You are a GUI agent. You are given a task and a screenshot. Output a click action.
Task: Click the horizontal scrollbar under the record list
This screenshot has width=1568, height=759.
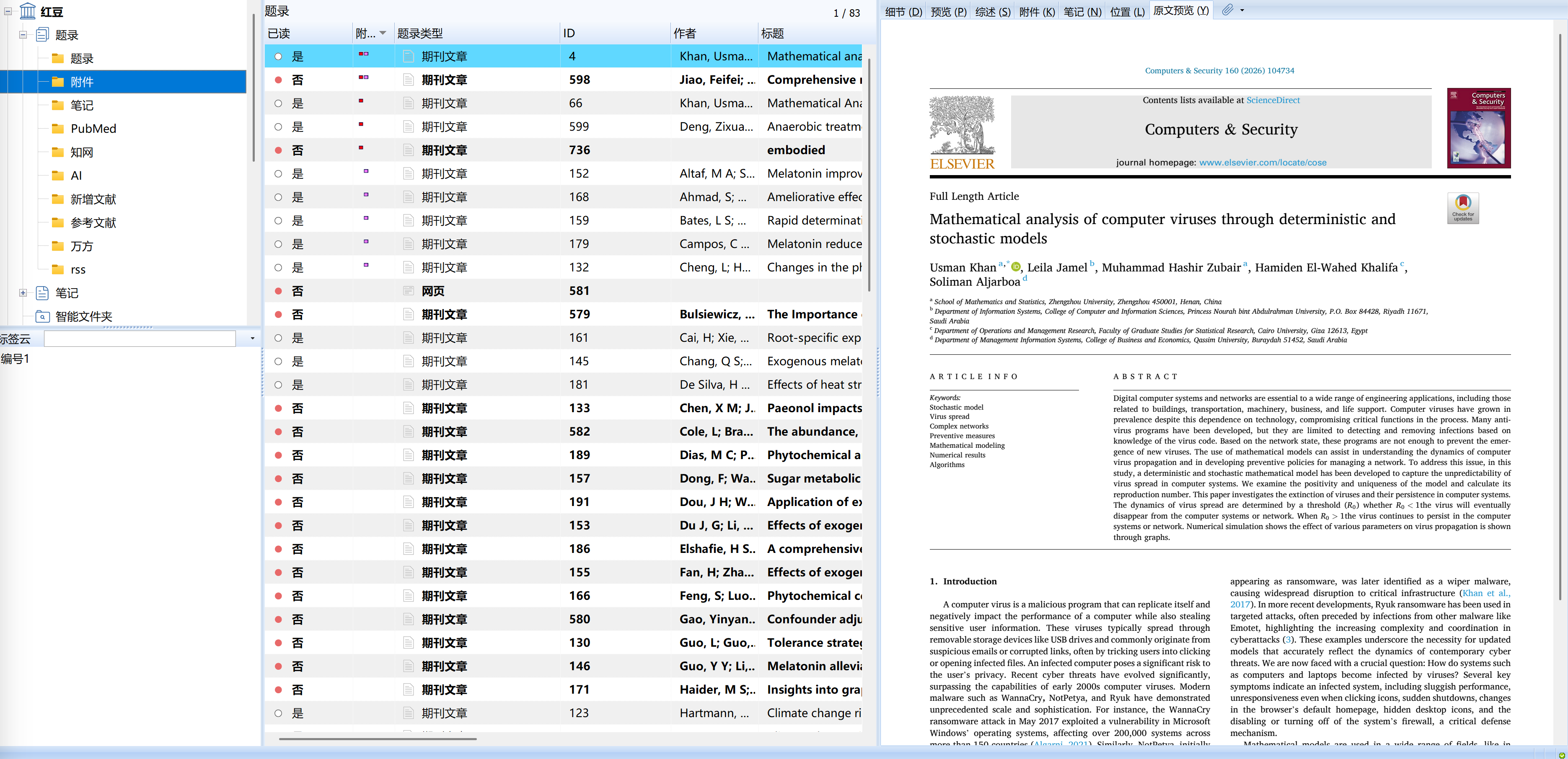(x=378, y=739)
